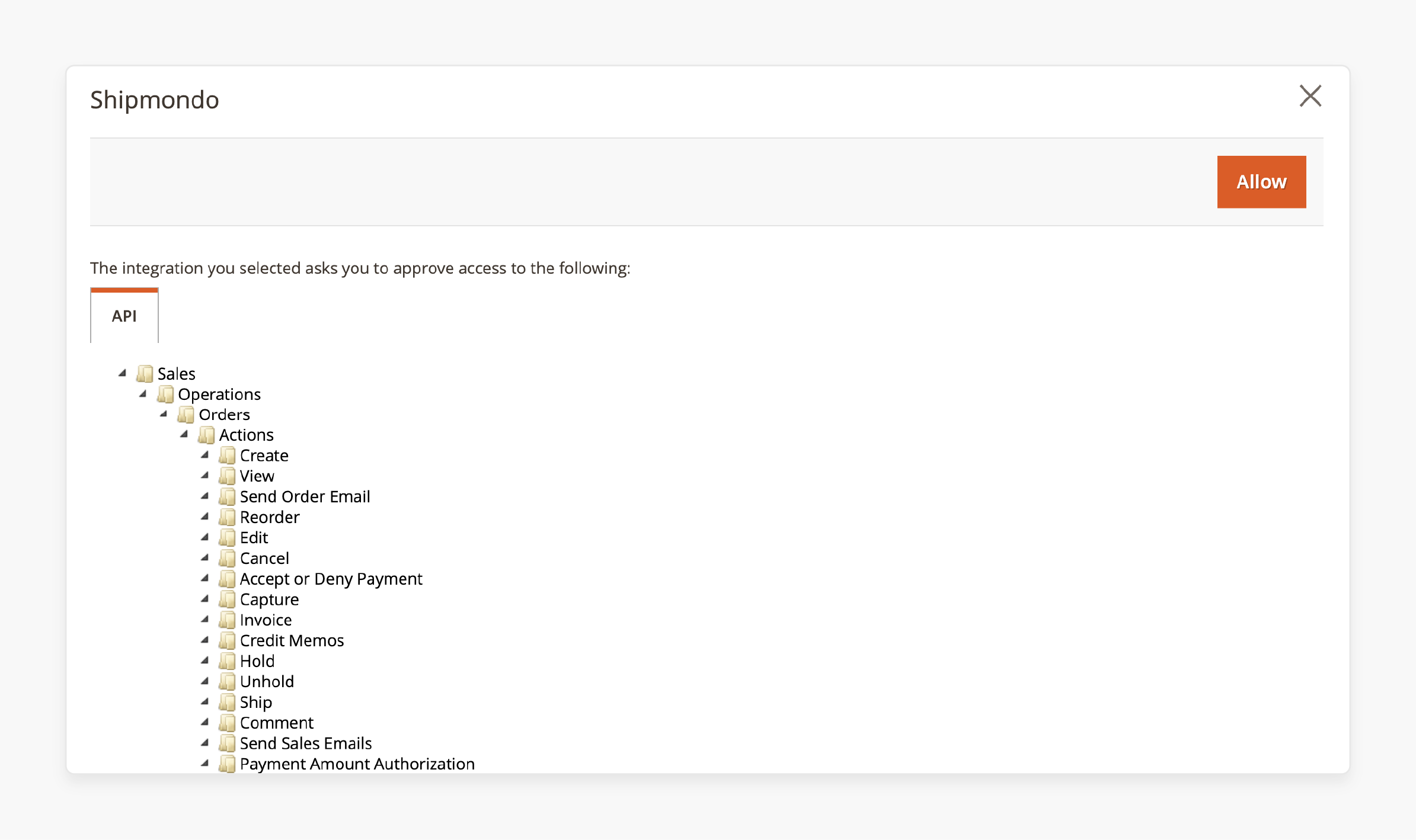Select the Credit Memos label

292,640
